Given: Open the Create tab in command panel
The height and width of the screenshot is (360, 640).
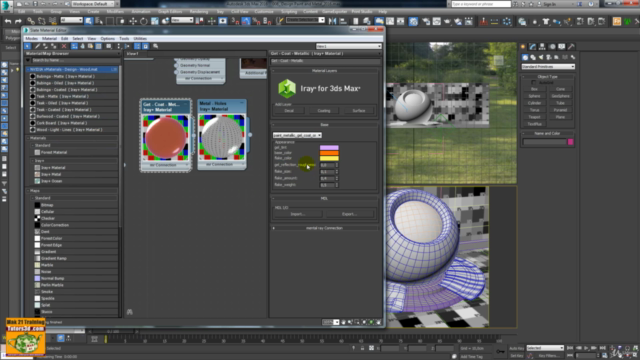Looking at the screenshot, I should pyautogui.click(x=523, y=47).
